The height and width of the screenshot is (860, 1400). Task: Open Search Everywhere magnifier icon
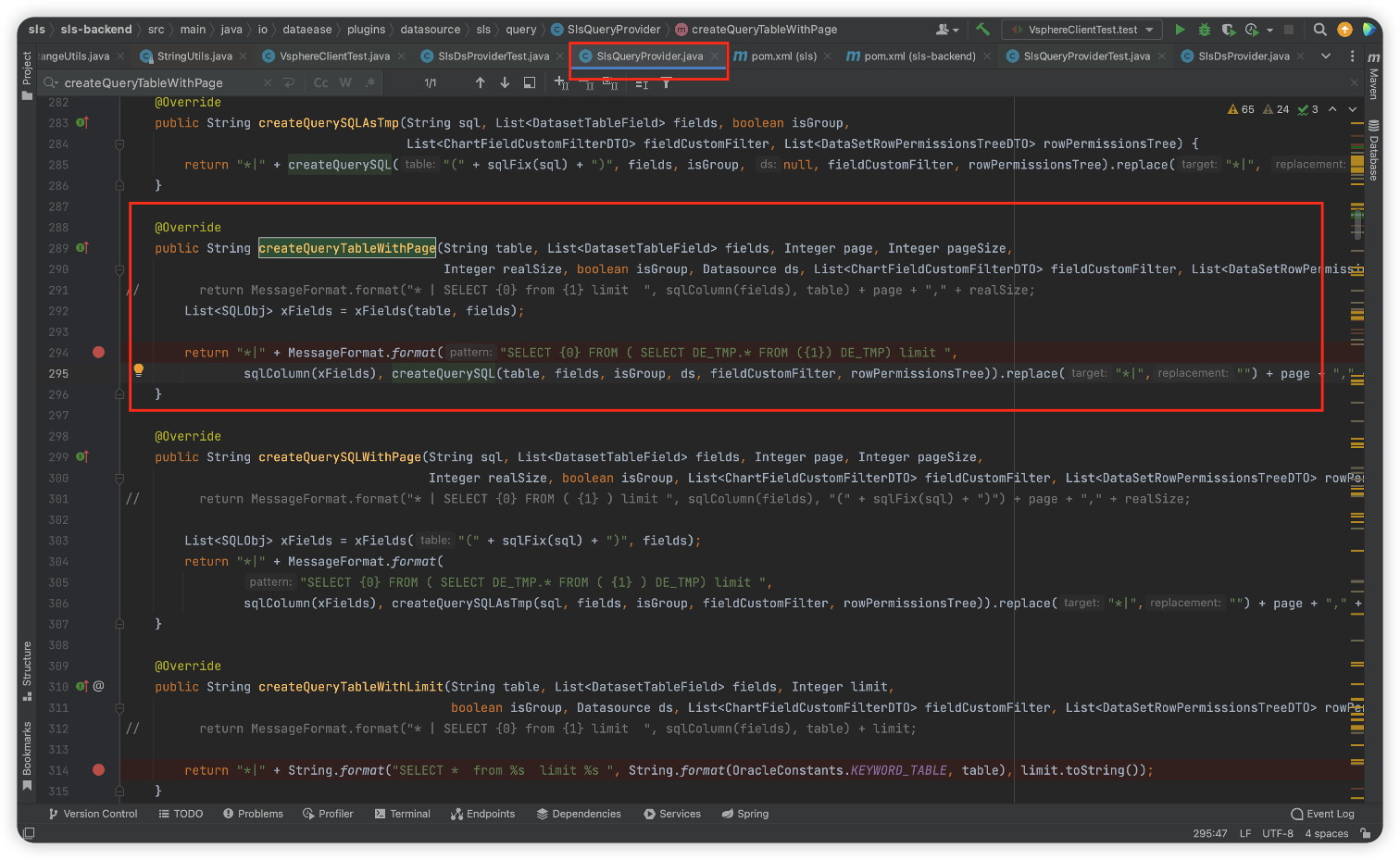(x=1320, y=30)
